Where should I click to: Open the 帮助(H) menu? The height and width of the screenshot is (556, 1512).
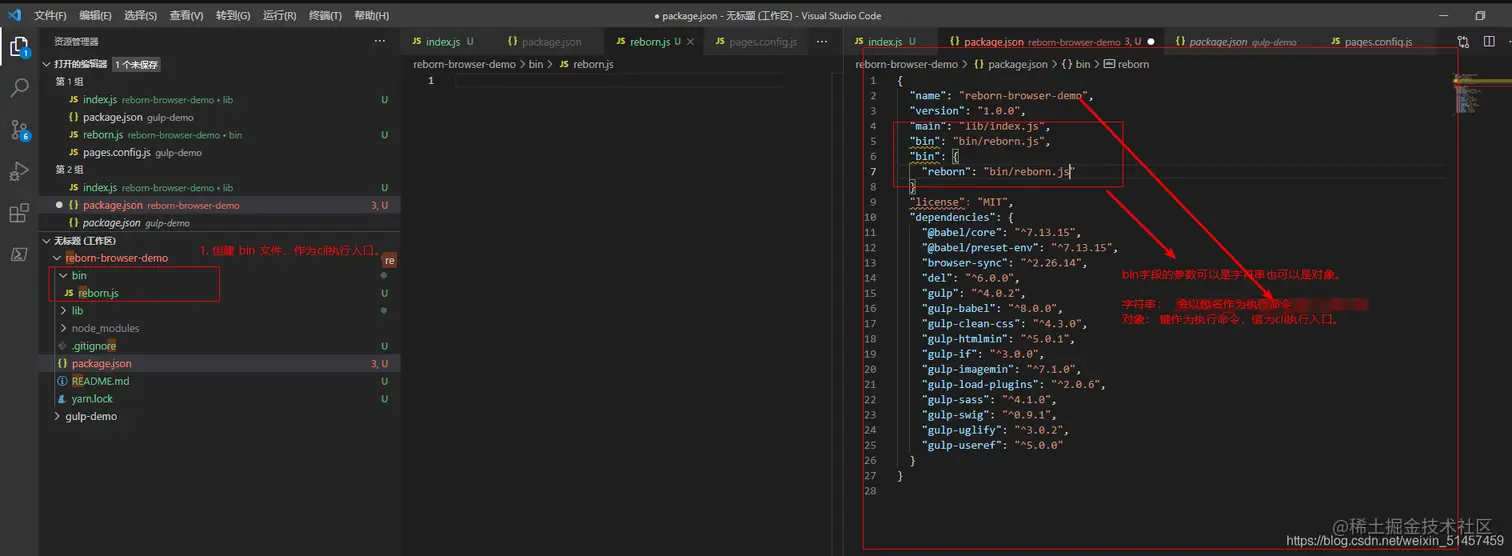(x=371, y=15)
